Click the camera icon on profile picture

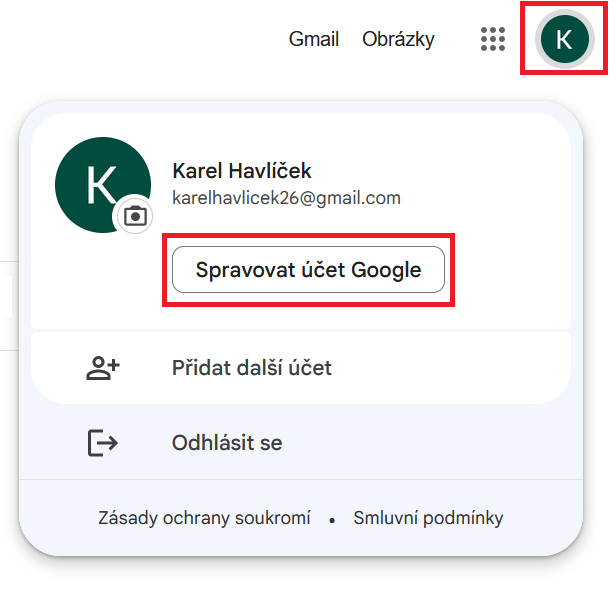pos(135,215)
